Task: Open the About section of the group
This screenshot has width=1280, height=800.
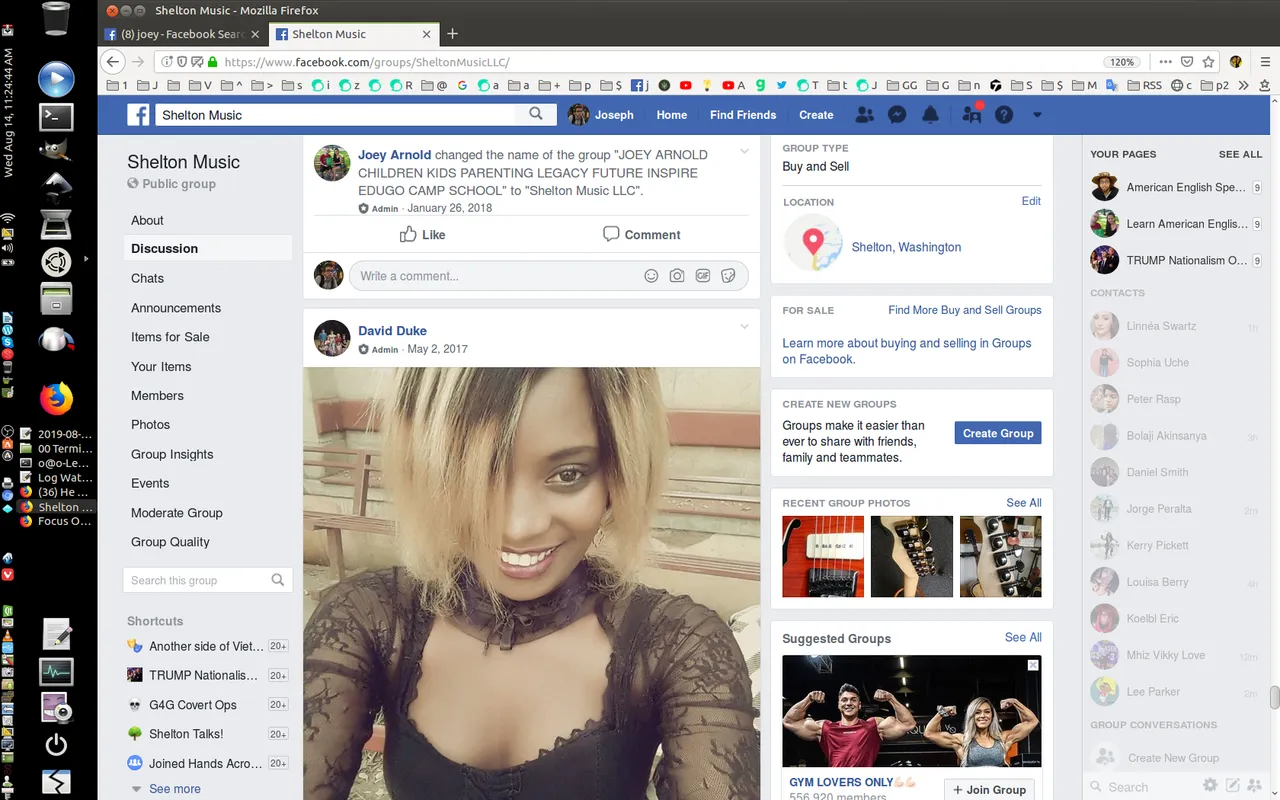Action: coord(147,220)
